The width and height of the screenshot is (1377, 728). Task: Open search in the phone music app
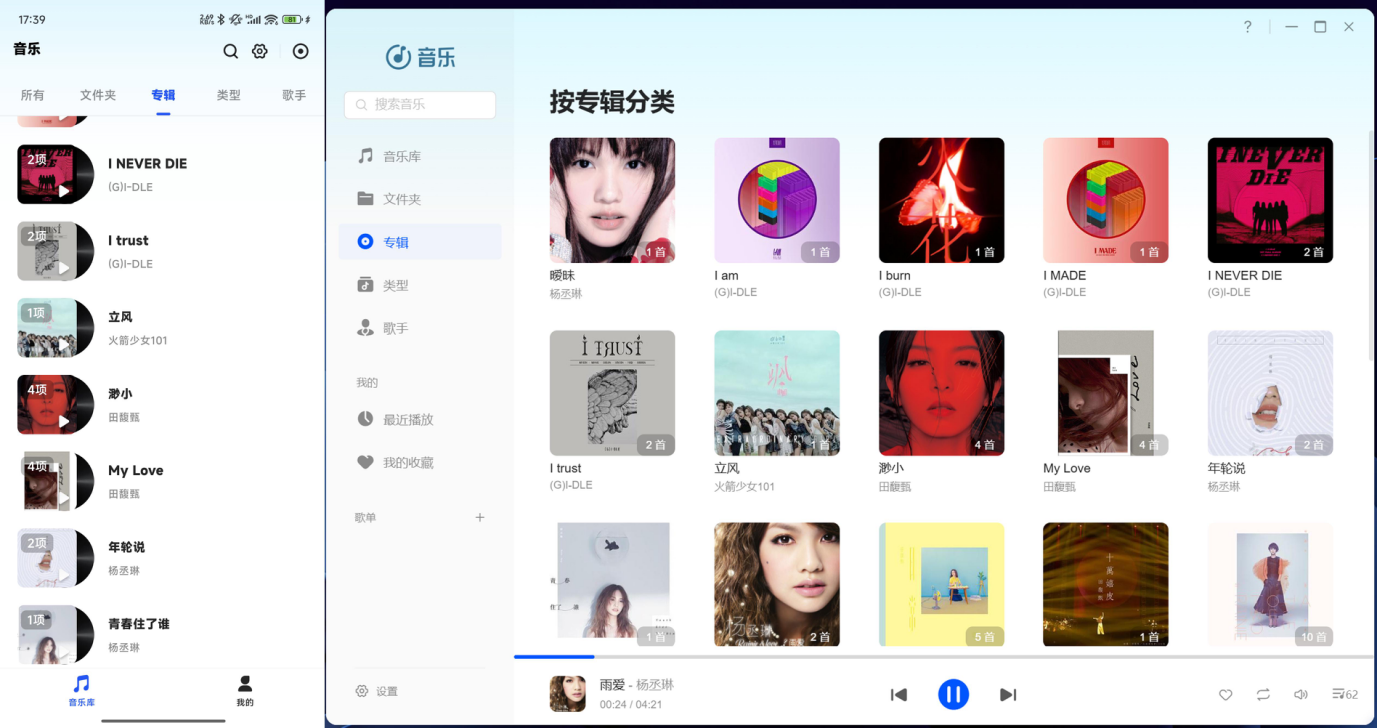coord(230,51)
